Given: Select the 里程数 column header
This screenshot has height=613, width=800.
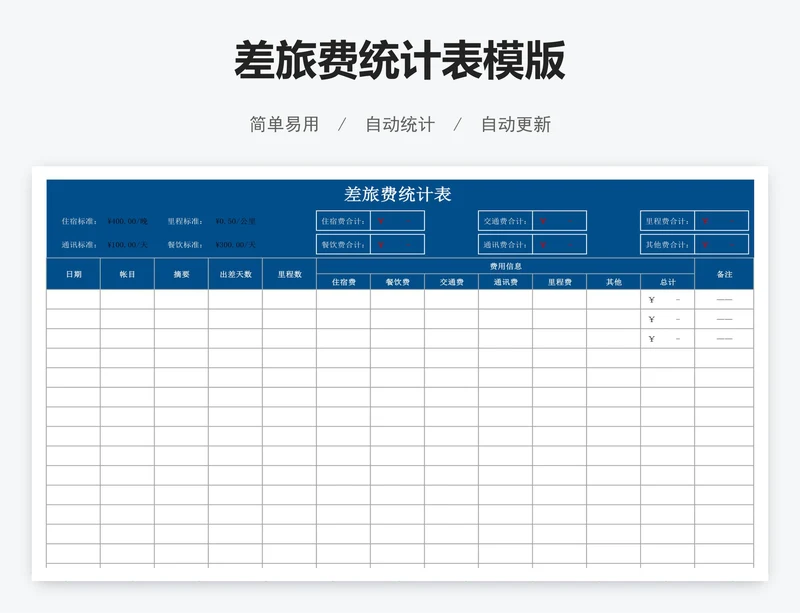Looking at the screenshot, I should 290,274.
